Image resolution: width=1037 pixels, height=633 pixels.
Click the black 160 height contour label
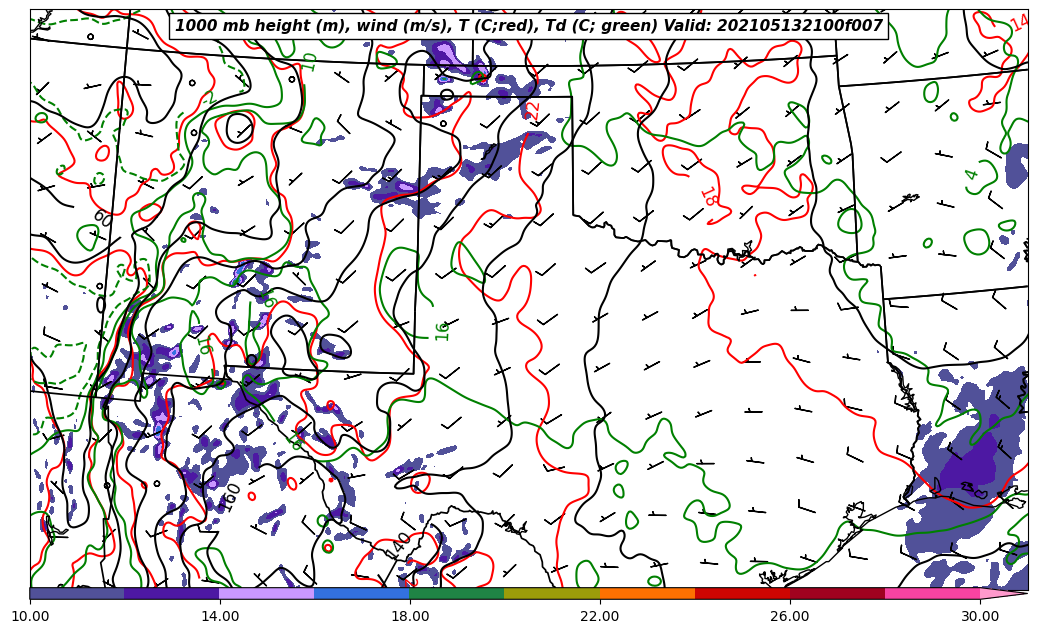click(231, 497)
